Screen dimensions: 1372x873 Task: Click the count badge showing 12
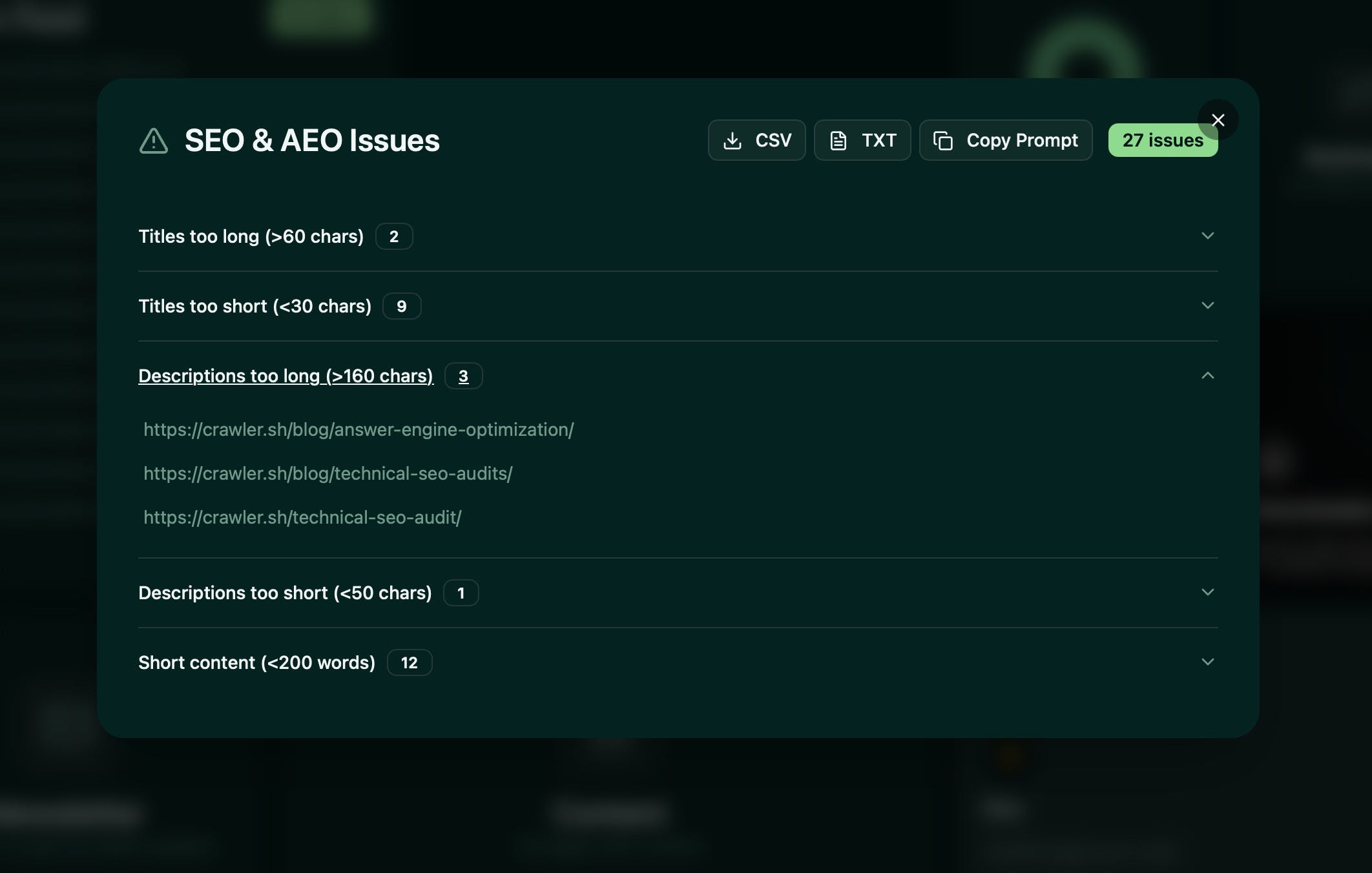[x=409, y=662]
